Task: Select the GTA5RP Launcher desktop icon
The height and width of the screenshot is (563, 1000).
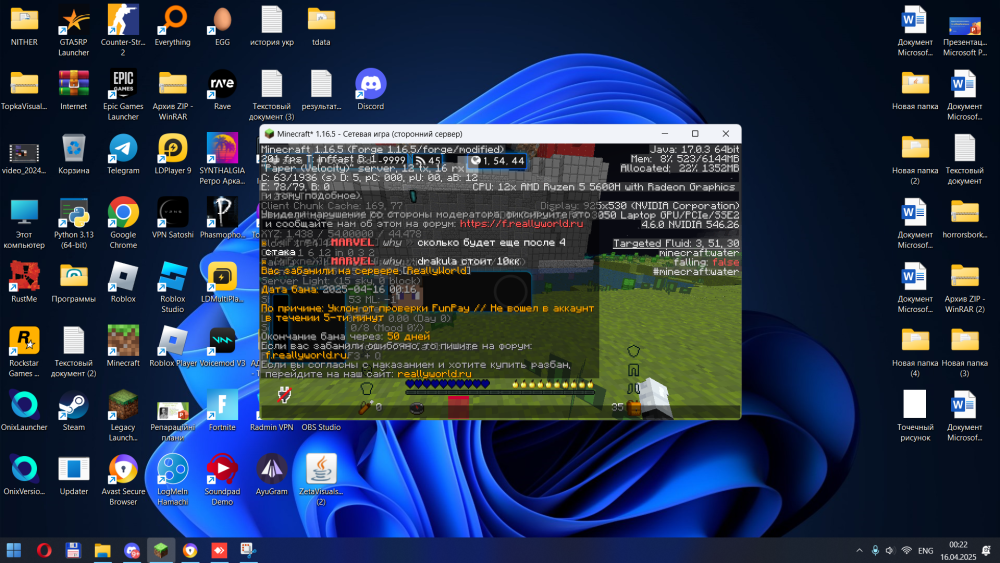Action: click(x=73, y=31)
